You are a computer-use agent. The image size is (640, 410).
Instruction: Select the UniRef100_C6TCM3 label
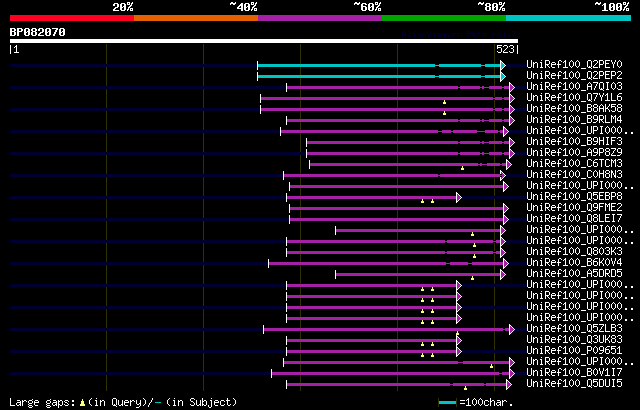(574, 164)
